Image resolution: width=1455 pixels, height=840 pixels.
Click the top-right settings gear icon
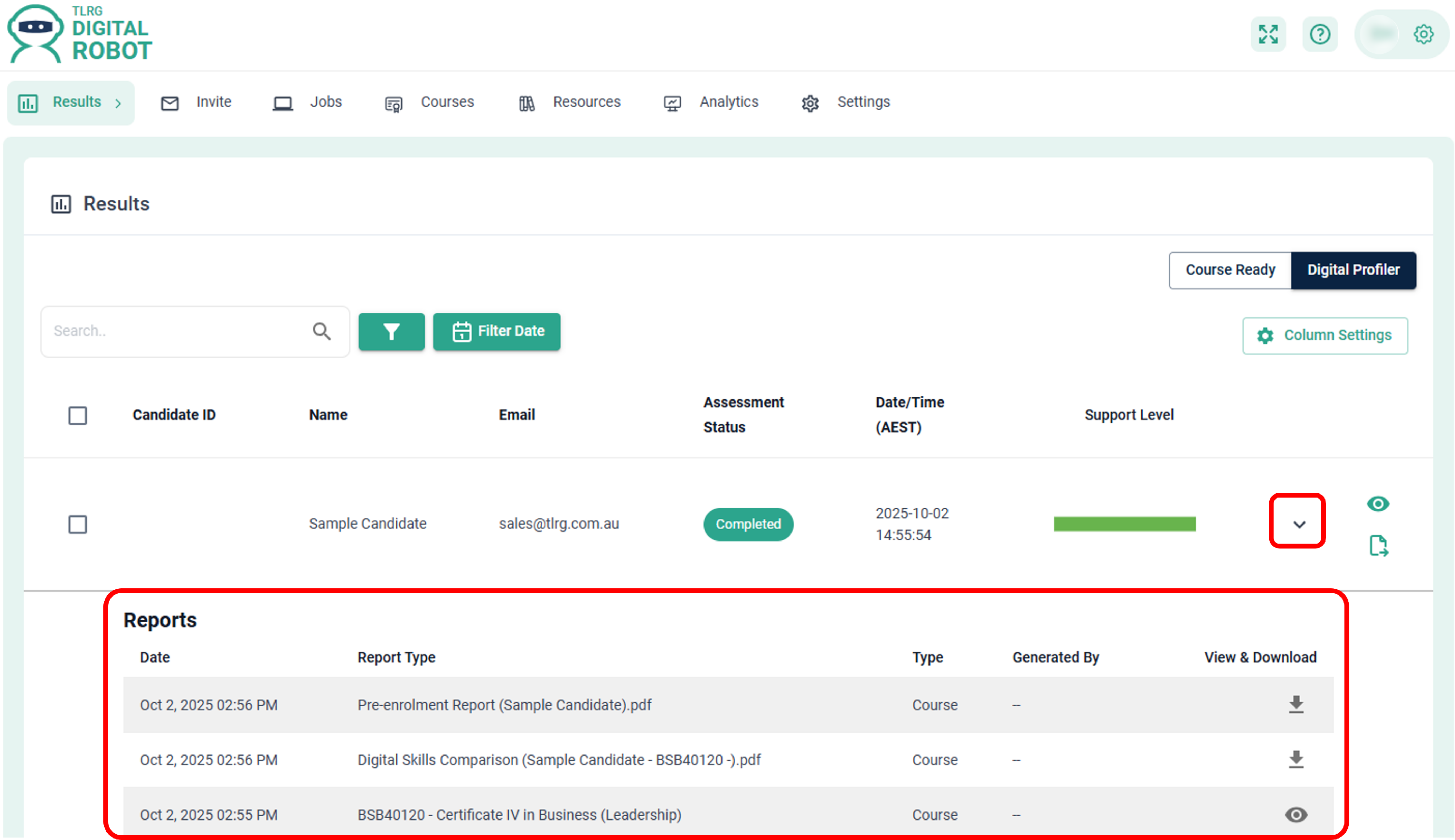tap(1423, 34)
